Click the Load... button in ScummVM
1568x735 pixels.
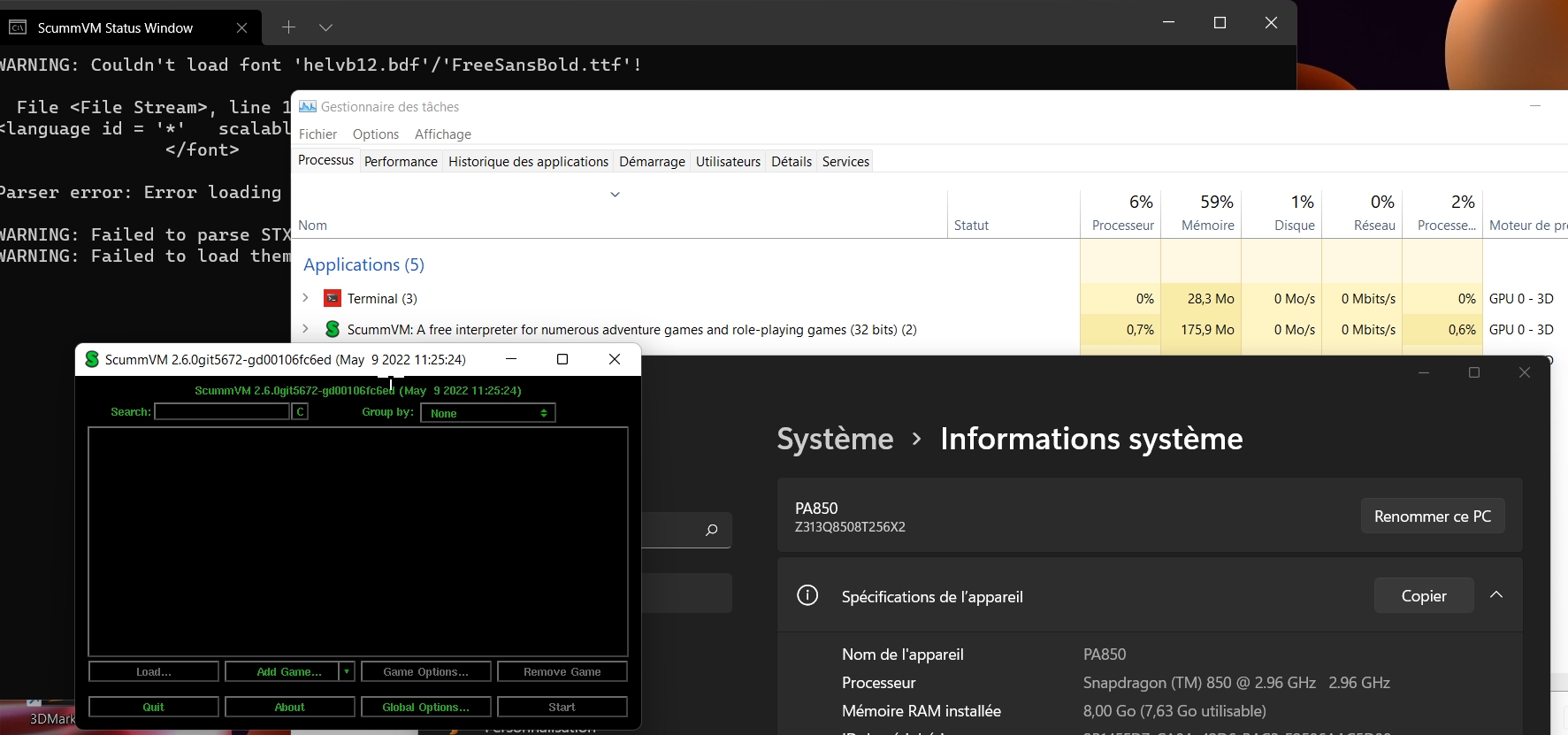154,672
